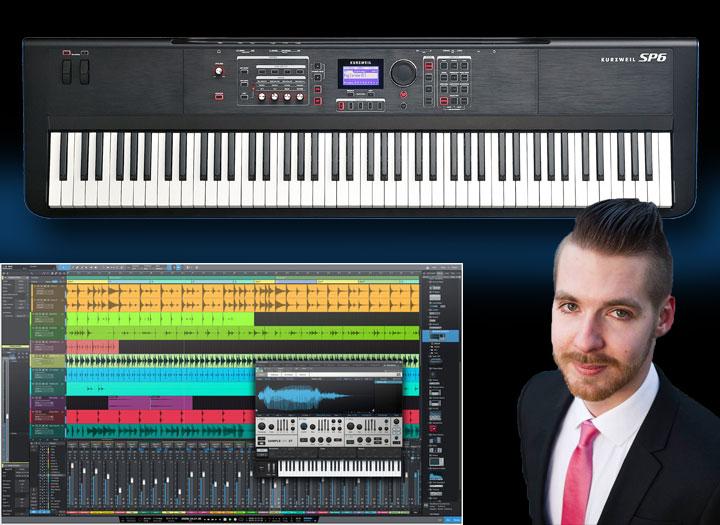The image size is (720, 525).
Task: Select the blue highlighted item in the browser
Action: click(440, 336)
